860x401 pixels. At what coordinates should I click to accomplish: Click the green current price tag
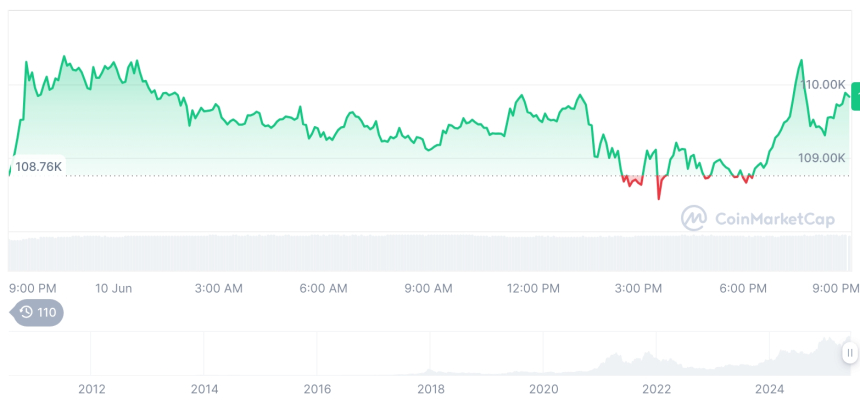[x=855, y=98]
